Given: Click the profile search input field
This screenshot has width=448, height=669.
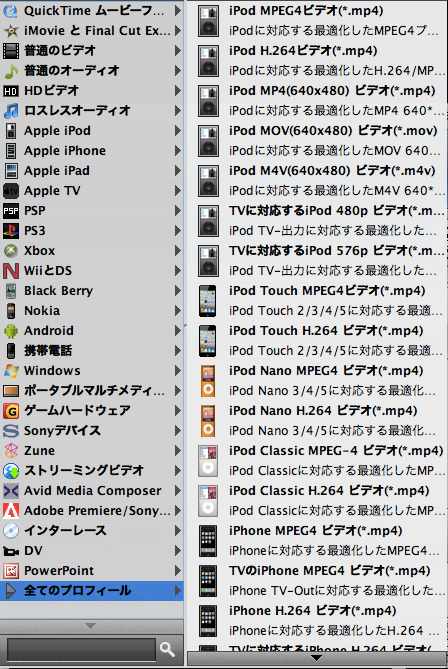Looking at the screenshot, I should (x=81, y=649).
